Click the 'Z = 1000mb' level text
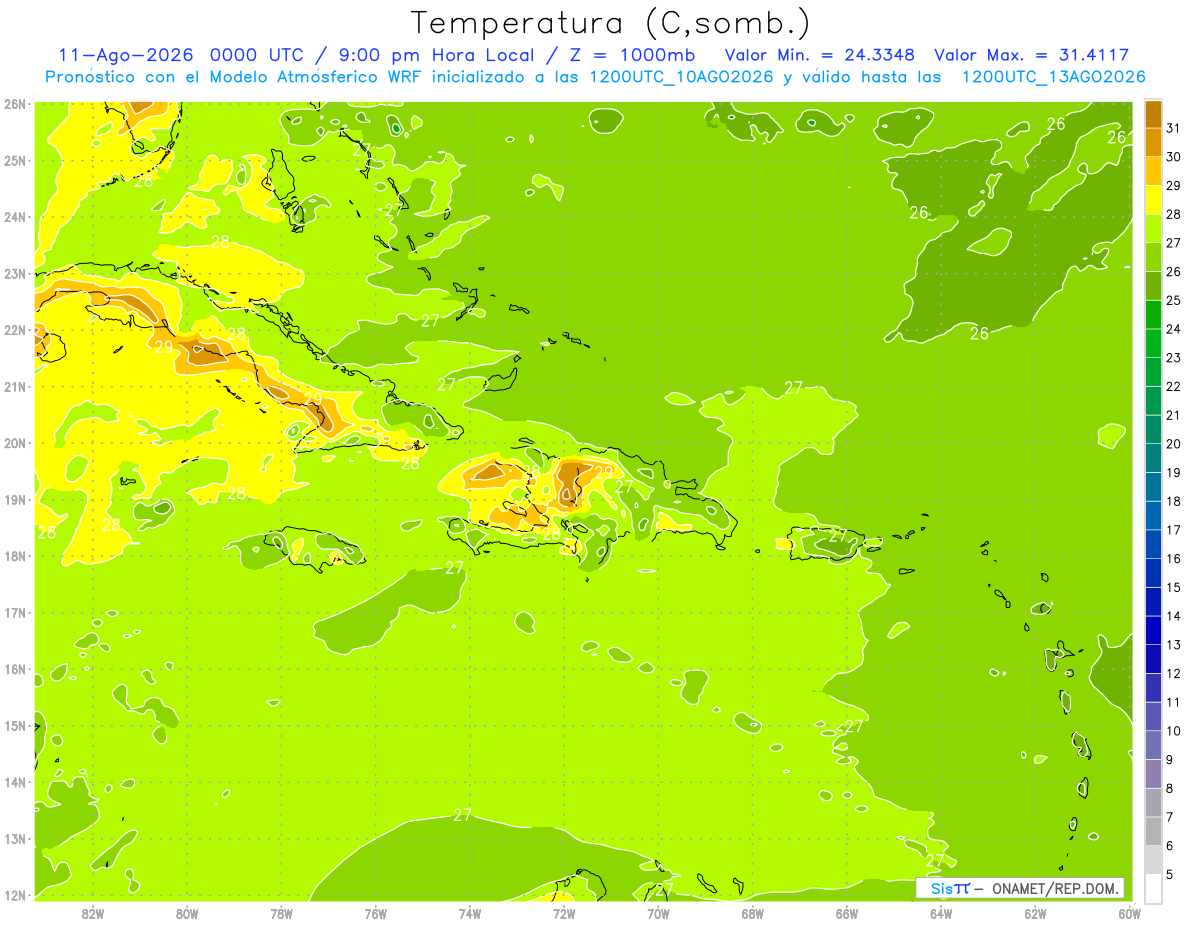Screen dimensions: 1200x927 (632, 55)
